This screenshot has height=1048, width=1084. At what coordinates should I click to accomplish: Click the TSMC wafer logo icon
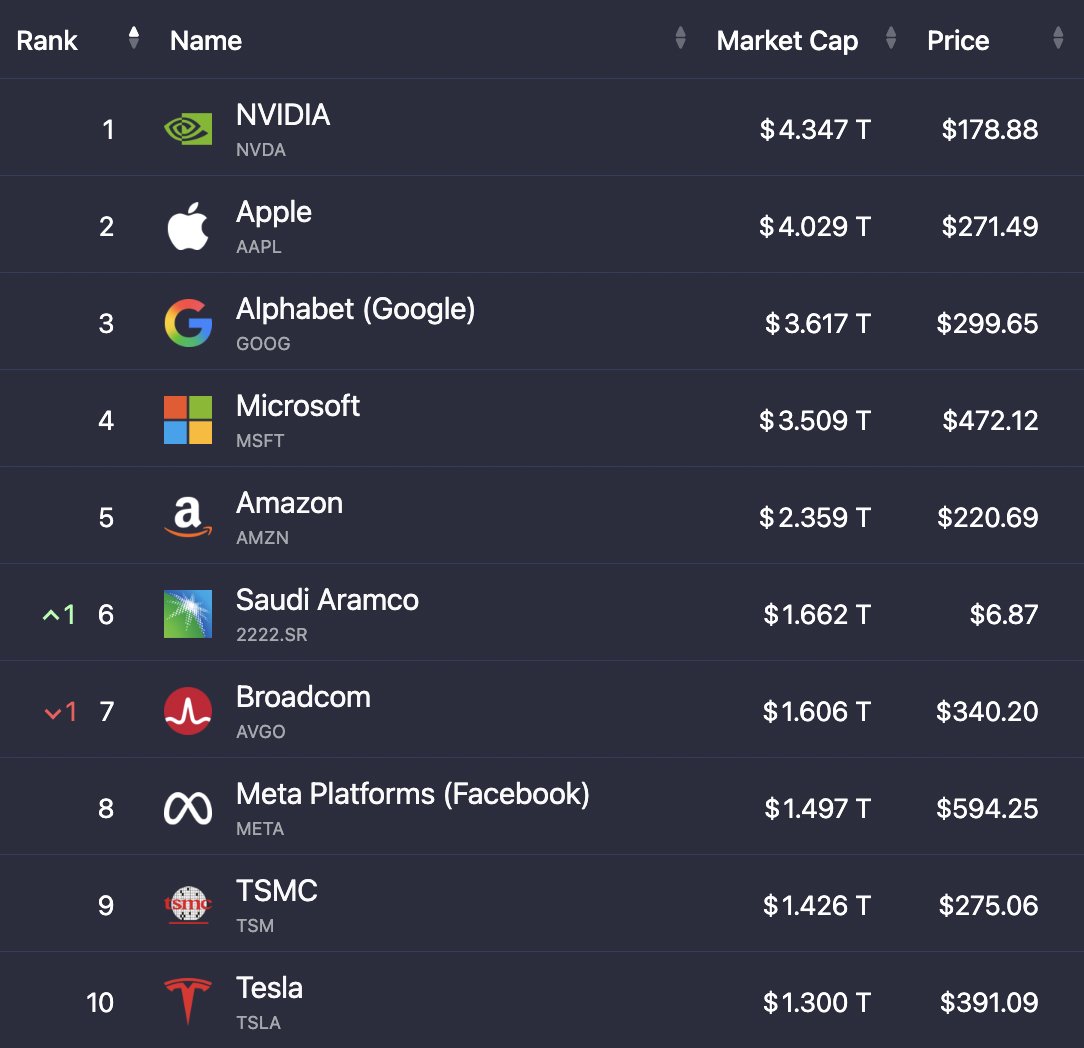tap(188, 905)
